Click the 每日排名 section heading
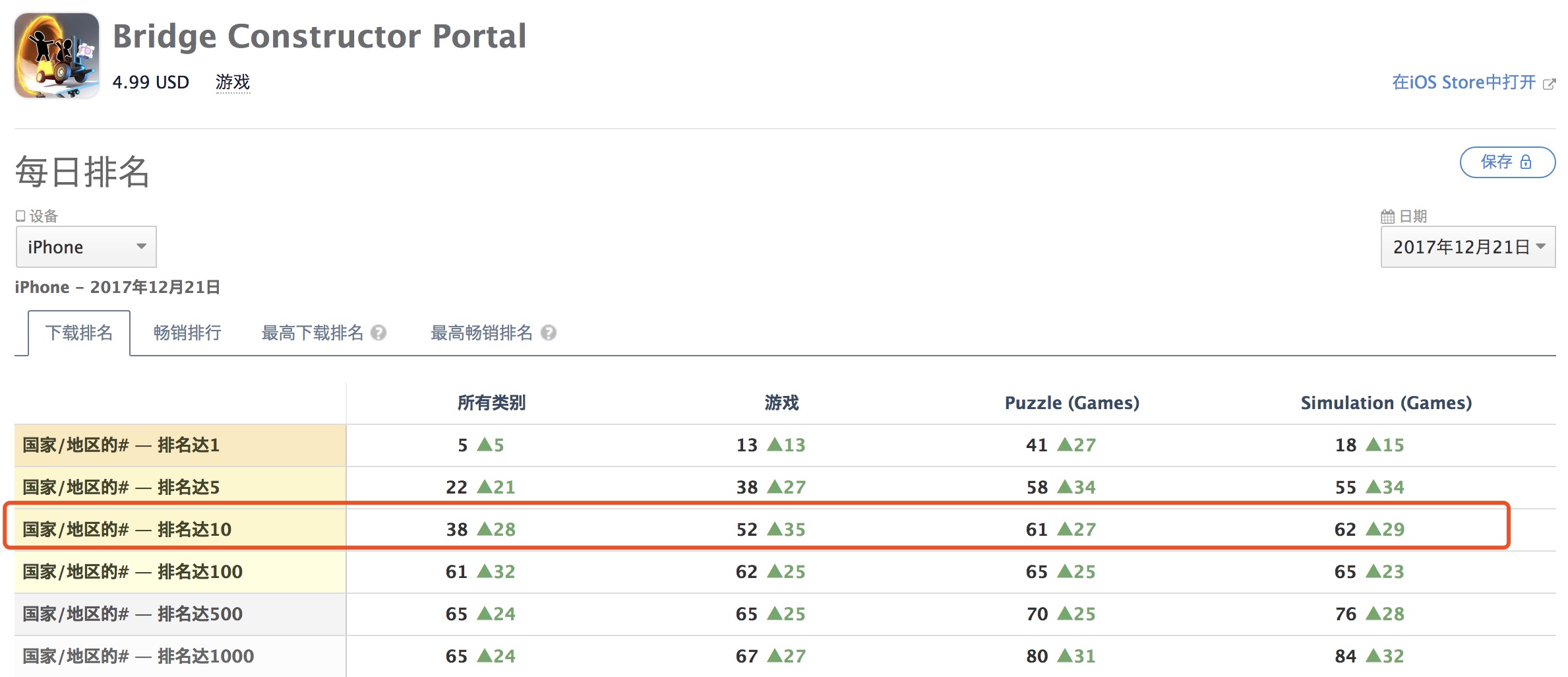The image size is (1568, 677). pyautogui.click(x=82, y=172)
